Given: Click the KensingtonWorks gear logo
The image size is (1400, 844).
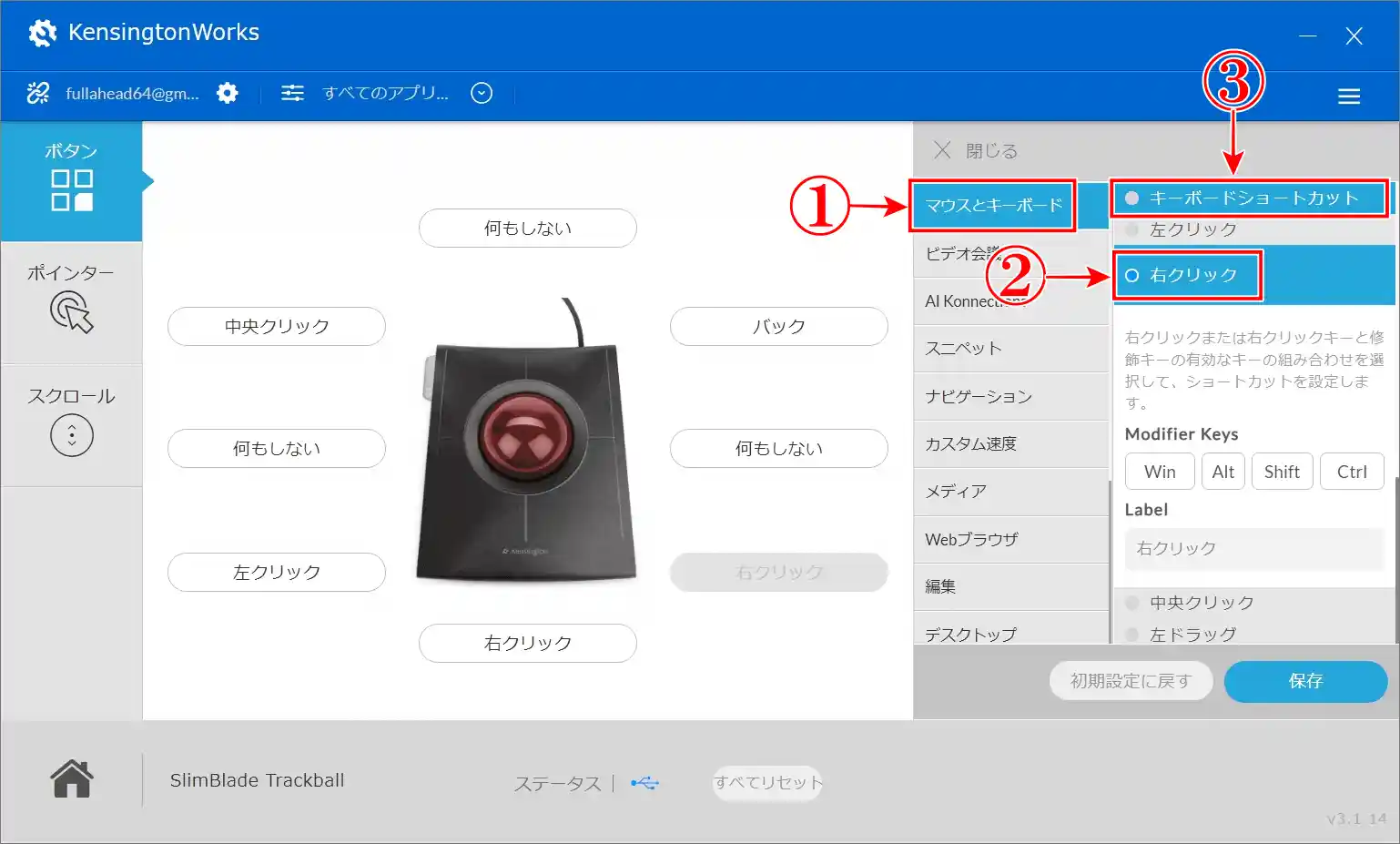Looking at the screenshot, I should [x=42, y=33].
